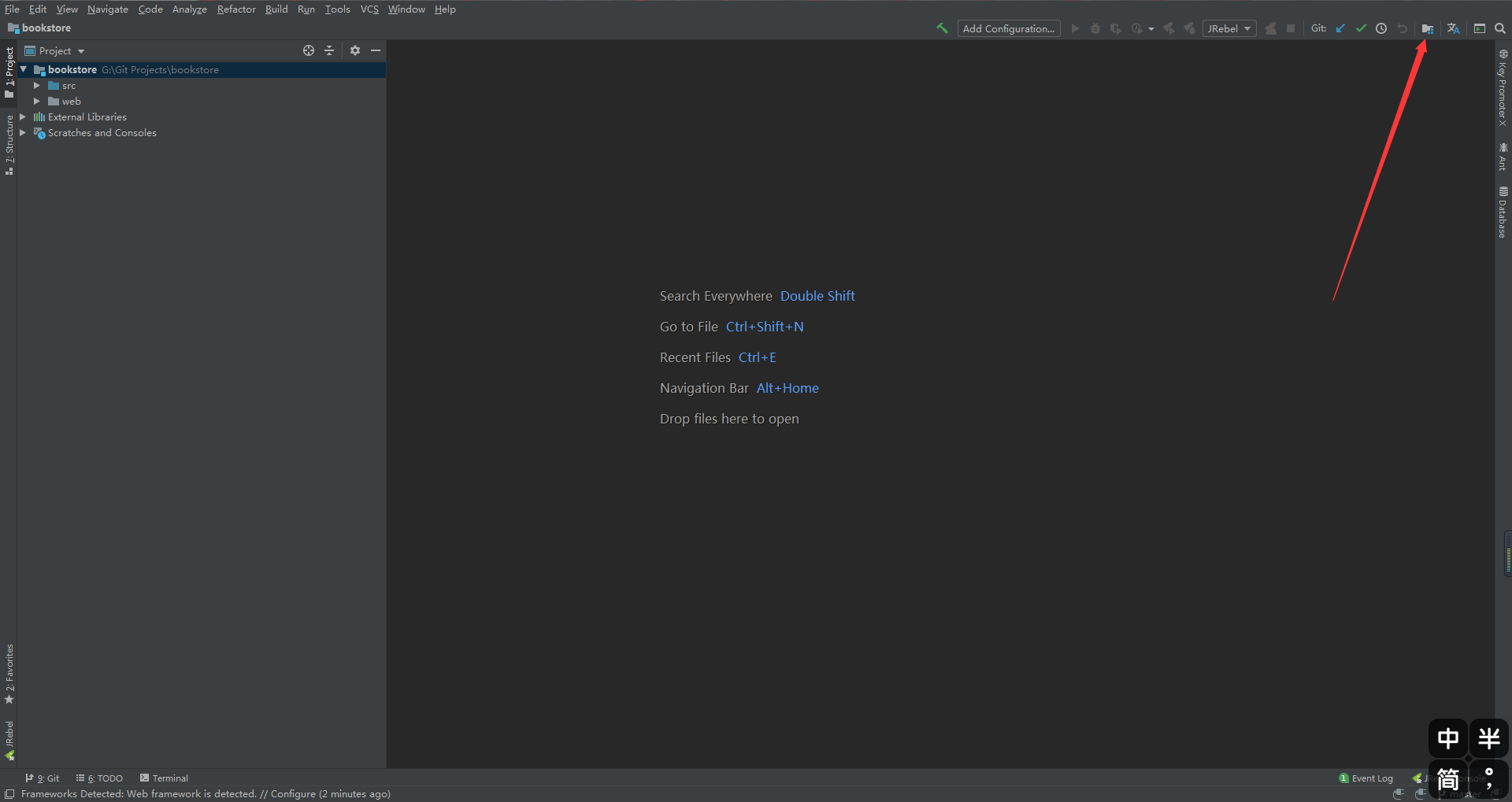Screen dimensions: 1512x802
Task: Click the tool window quick-access icon in status bar
Action: tap(9, 794)
